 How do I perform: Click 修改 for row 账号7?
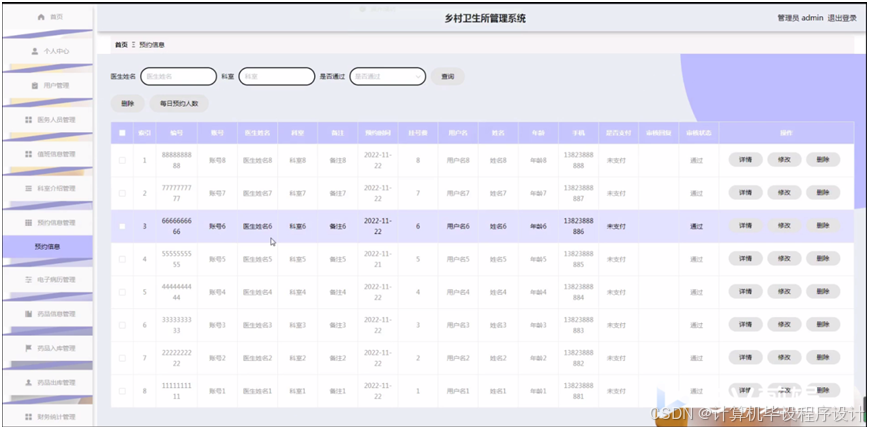point(784,193)
